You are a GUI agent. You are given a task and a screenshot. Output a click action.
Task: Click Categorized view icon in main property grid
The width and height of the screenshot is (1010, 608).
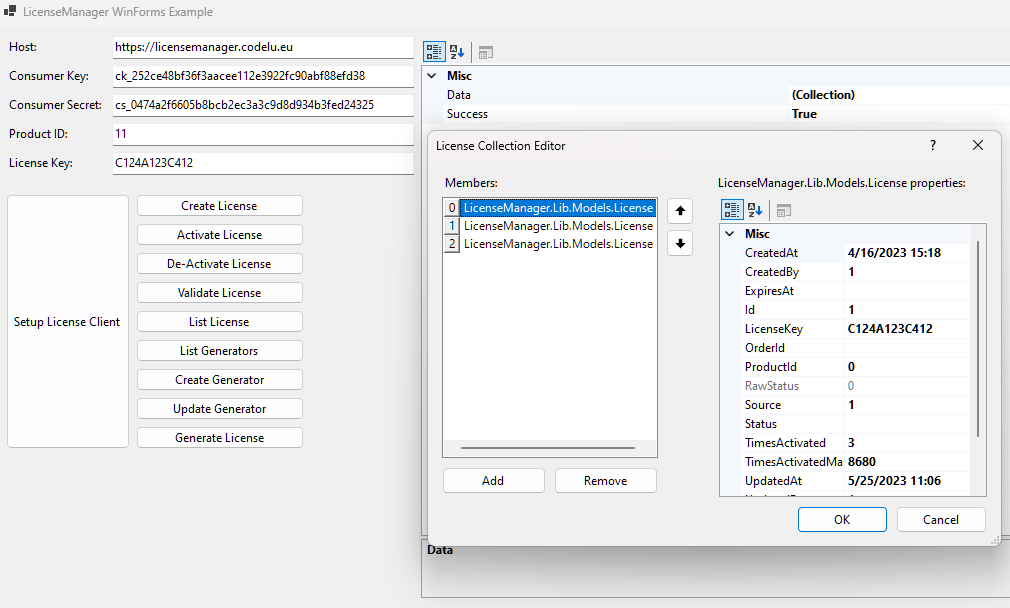pyautogui.click(x=434, y=52)
